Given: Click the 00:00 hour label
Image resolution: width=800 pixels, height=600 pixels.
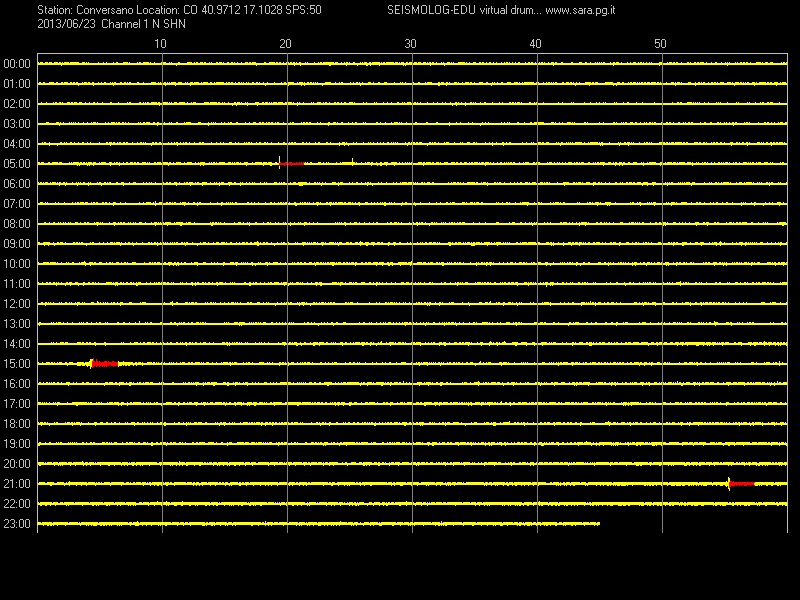Looking at the screenshot, I should tap(17, 64).
